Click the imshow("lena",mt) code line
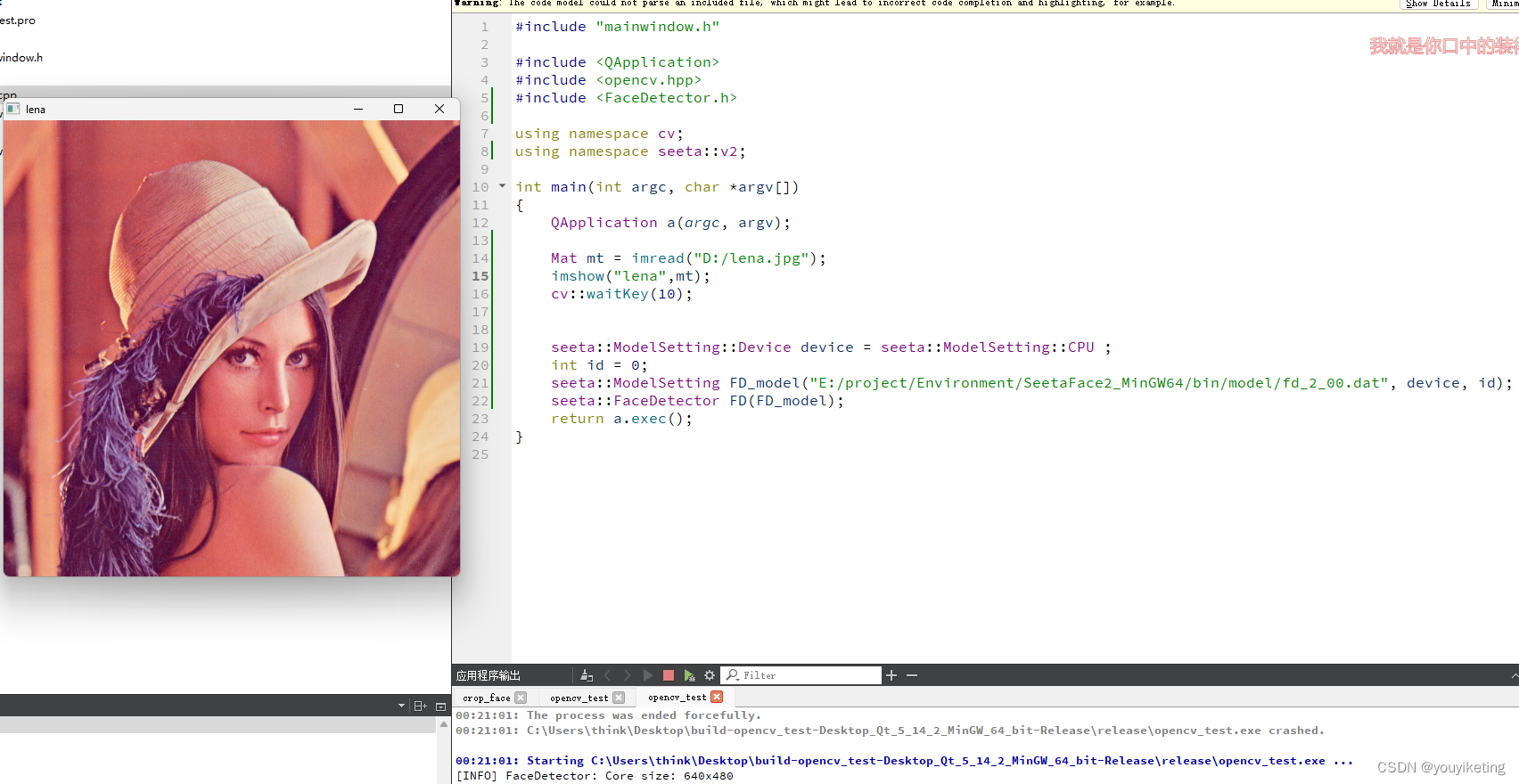Viewport: 1519px width, 784px height. (x=630, y=276)
